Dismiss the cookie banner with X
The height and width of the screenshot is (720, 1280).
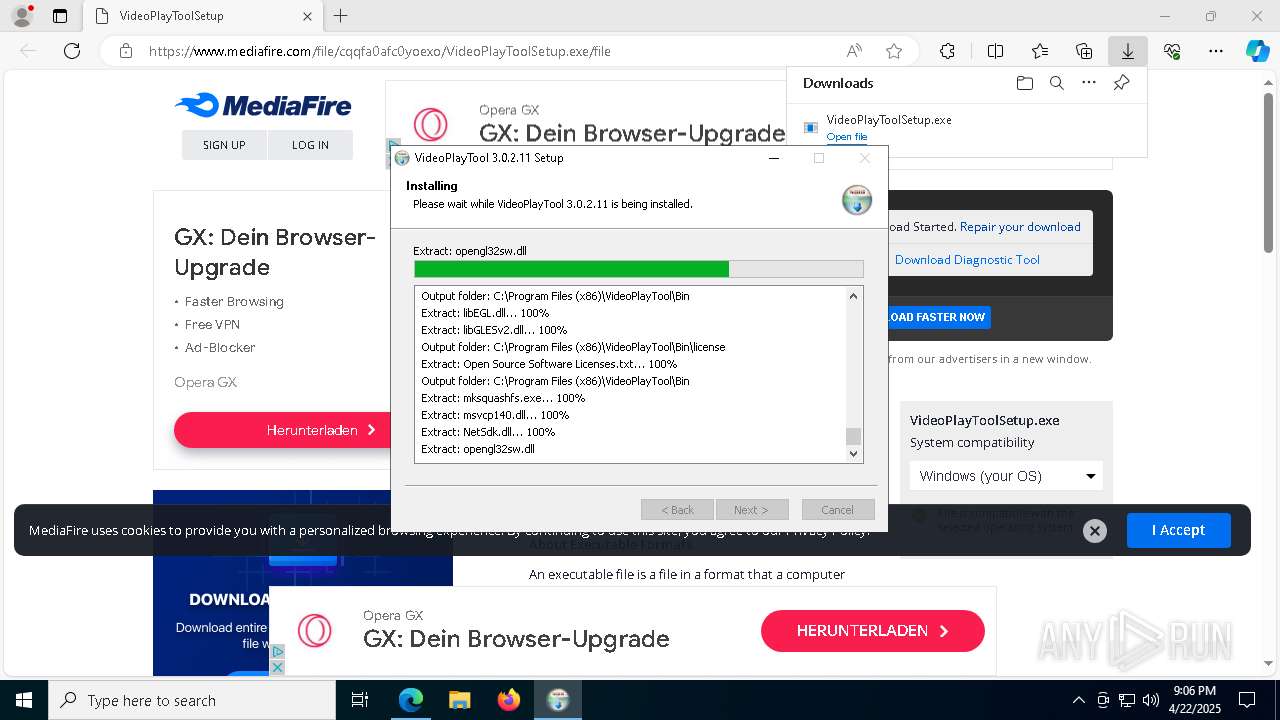pyautogui.click(x=1095, y=531)
